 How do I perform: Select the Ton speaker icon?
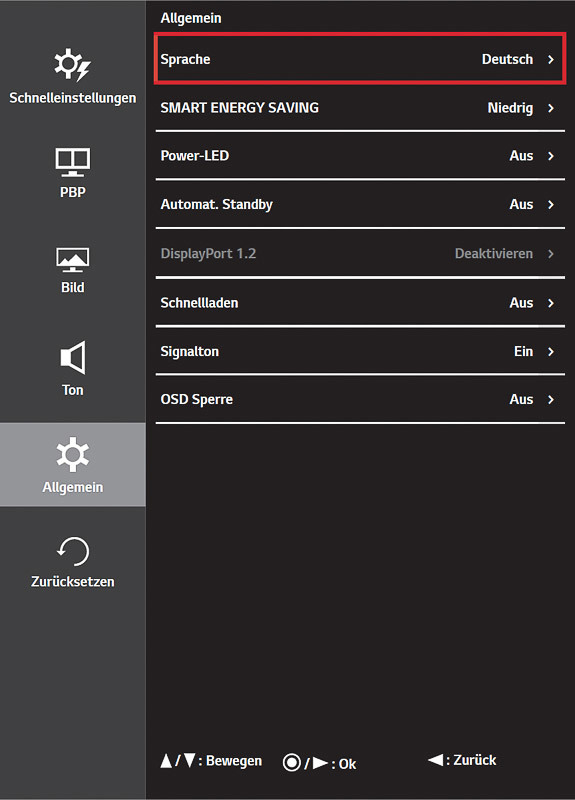(73, 357)
